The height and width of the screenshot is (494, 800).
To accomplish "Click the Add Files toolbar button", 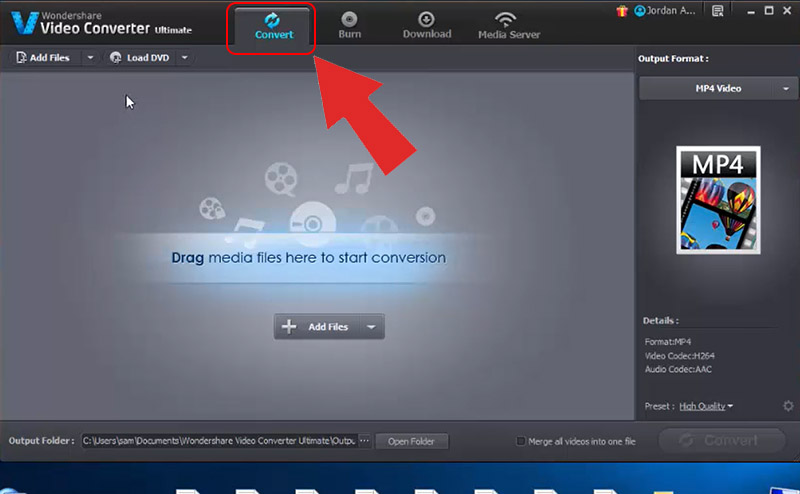I will pos(44,58).
